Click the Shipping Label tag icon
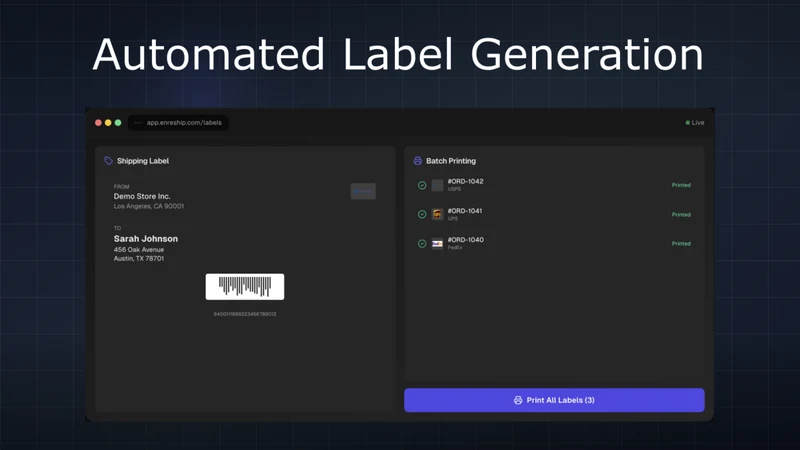This screenshot has height=450, width=800. tap(108, 161)
